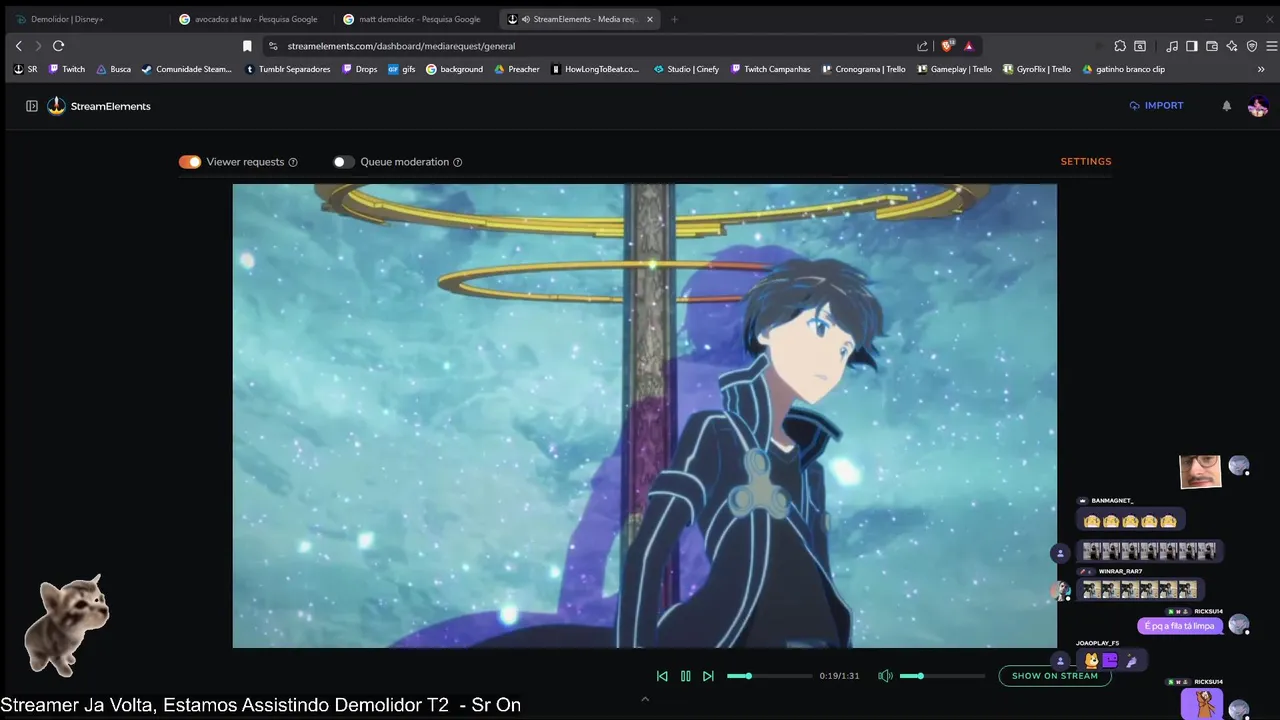The height and width of the screenshot is (720, 1280).
Task: Click the anime video player preview
Action: [645, 415]
